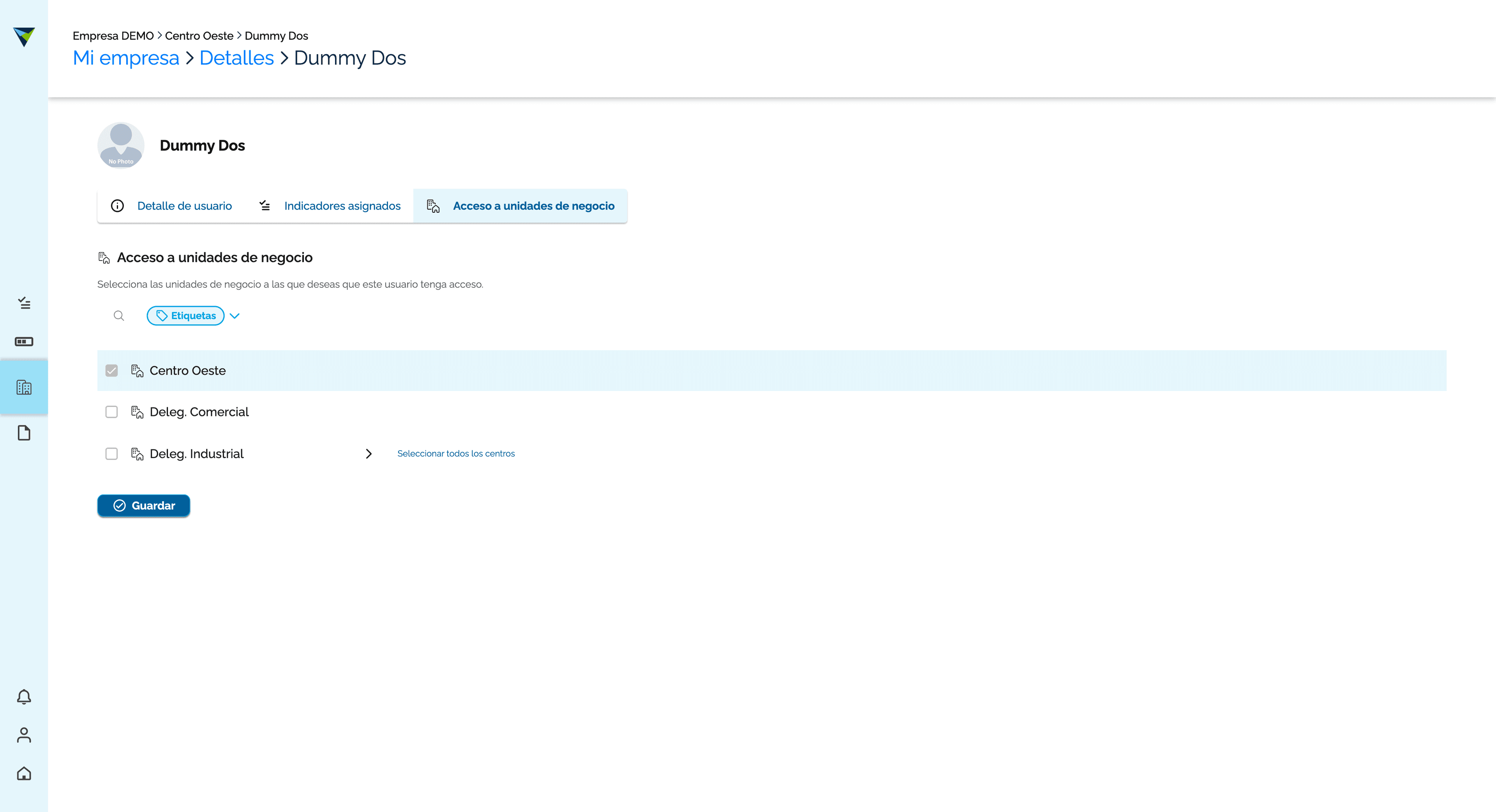Toggle the Centro Oeste checkbox

pyautogui.click(x=111, y=370)
